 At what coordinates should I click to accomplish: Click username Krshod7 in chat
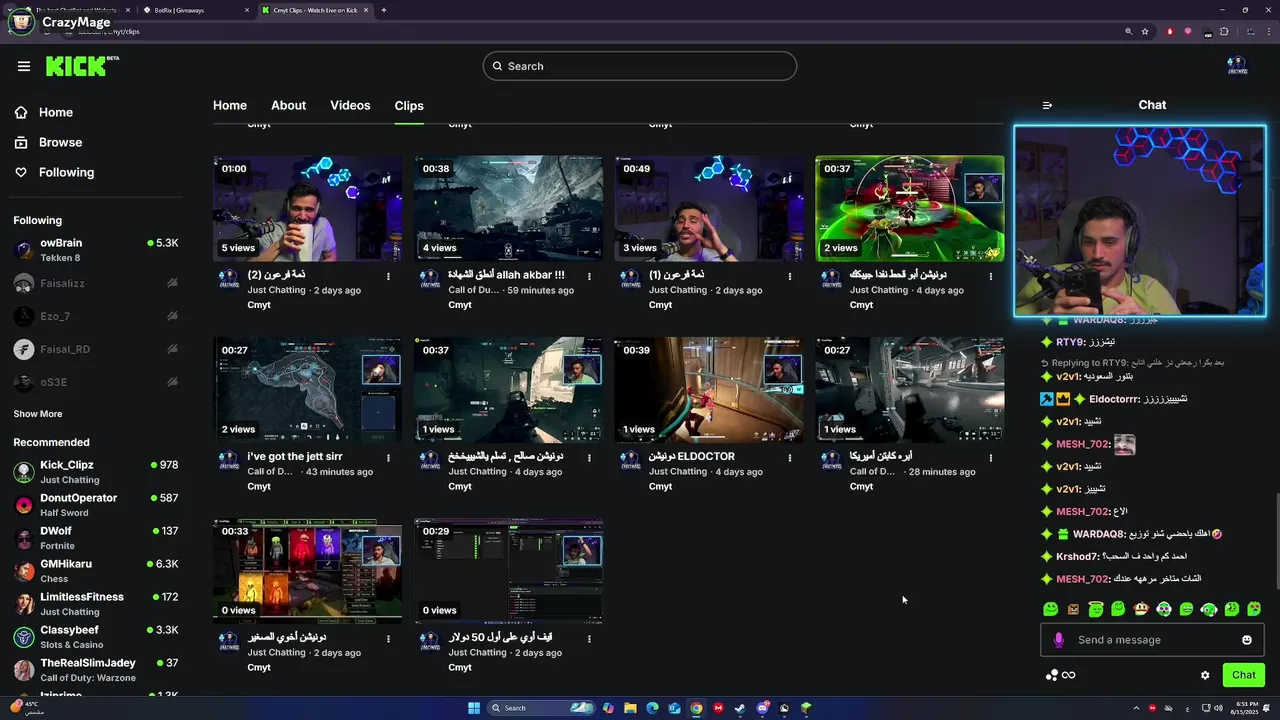pos(1078,557)
